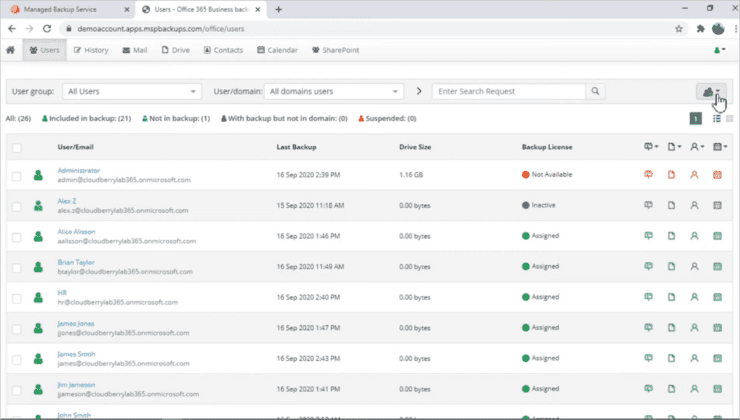
Task: Select the Alice Alisson row checkbox
Action: click(17, 237)
